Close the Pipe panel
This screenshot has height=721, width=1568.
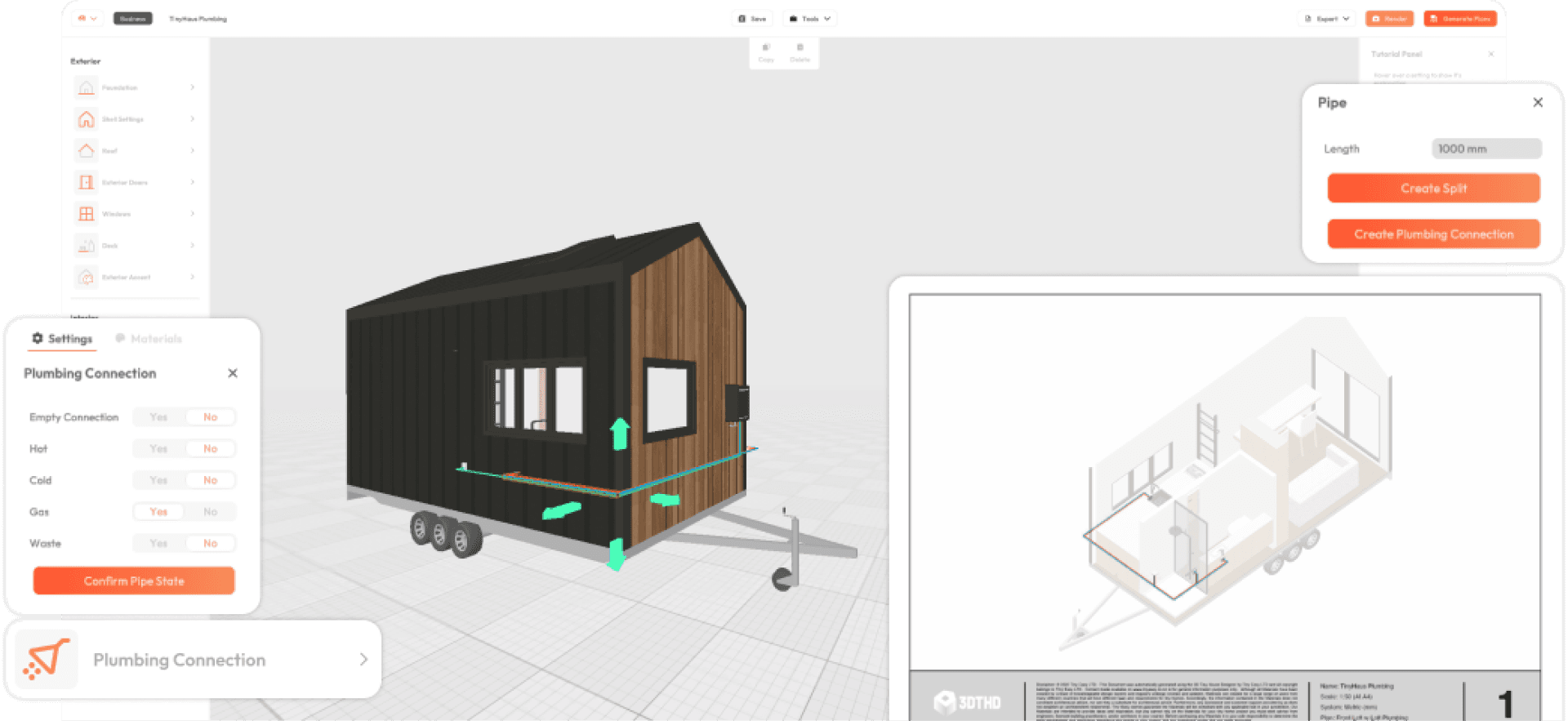[x=1538, y=102]
